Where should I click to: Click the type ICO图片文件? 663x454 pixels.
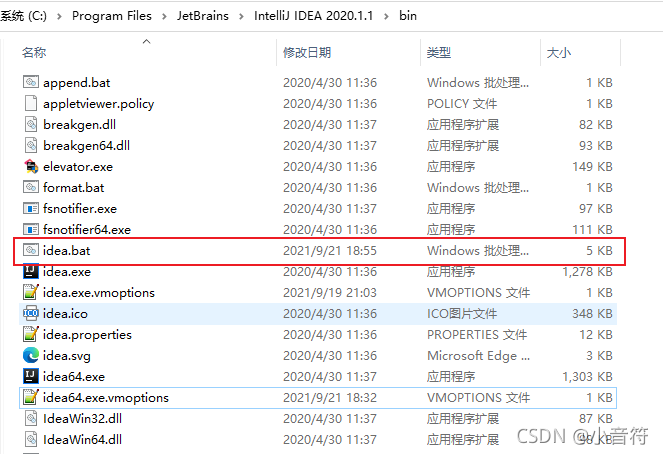(462, 314)
